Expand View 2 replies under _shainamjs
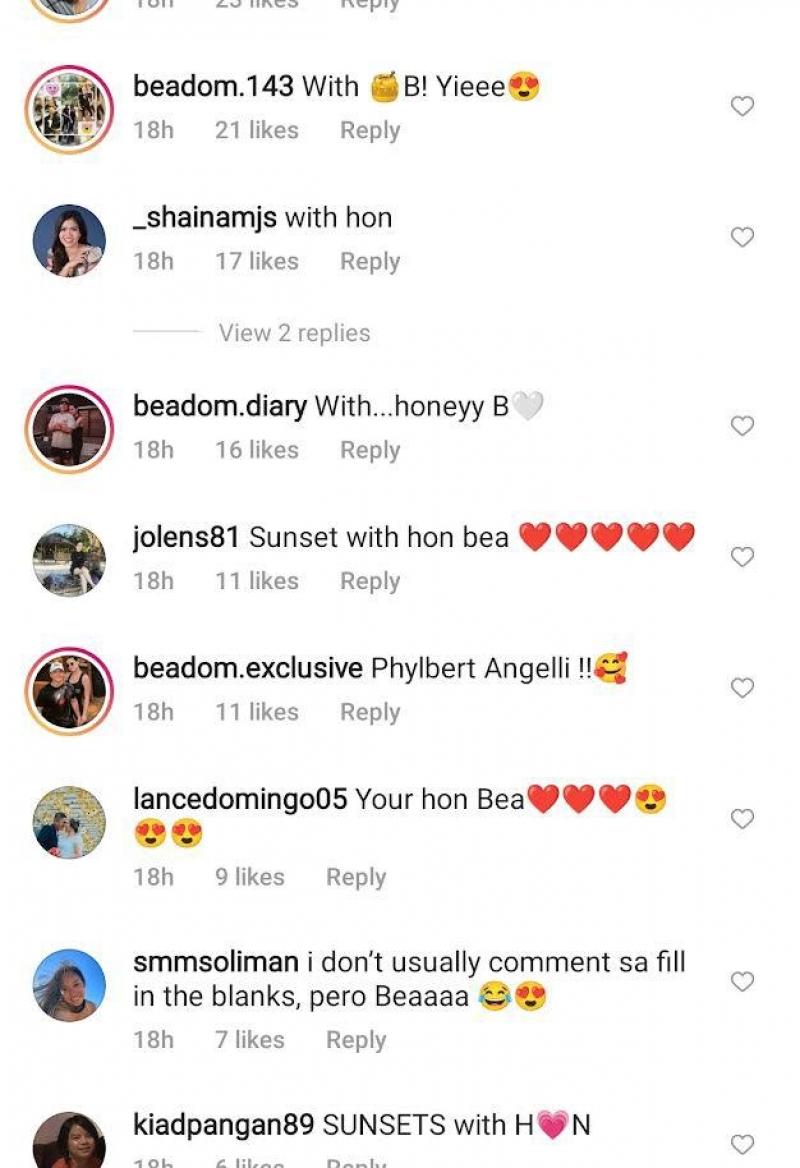The width and height of the screenshot is (800, 1168). (x=294, y=333)
